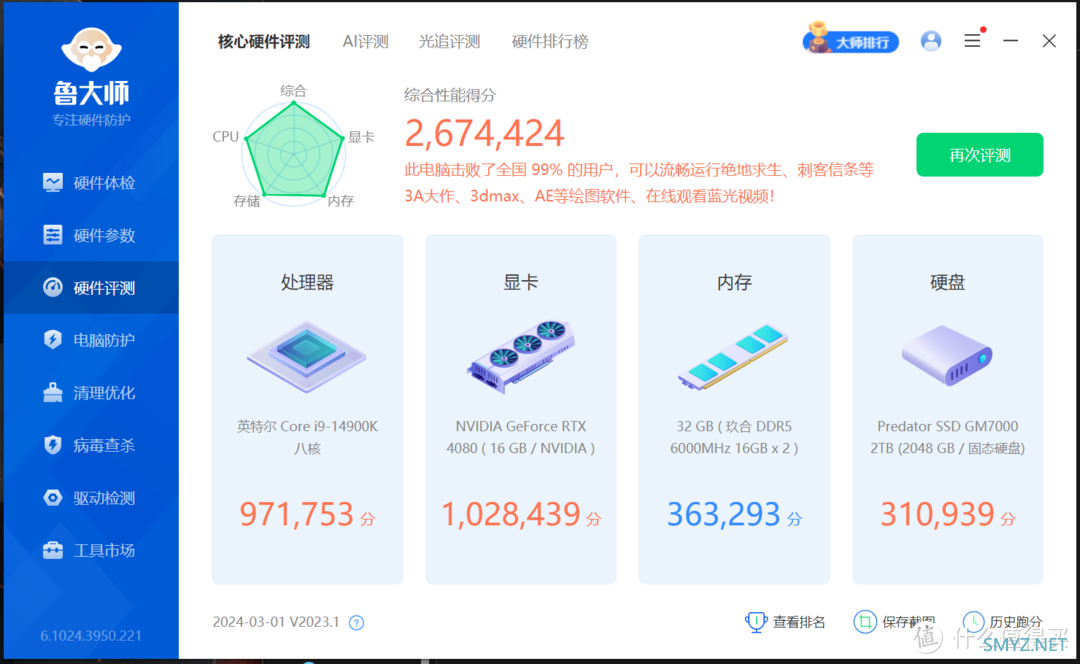The width and height of the screenshot is (1080, 664).
Task: Click the 查看排名 trophy icon
Action: [x=756, y=622]
